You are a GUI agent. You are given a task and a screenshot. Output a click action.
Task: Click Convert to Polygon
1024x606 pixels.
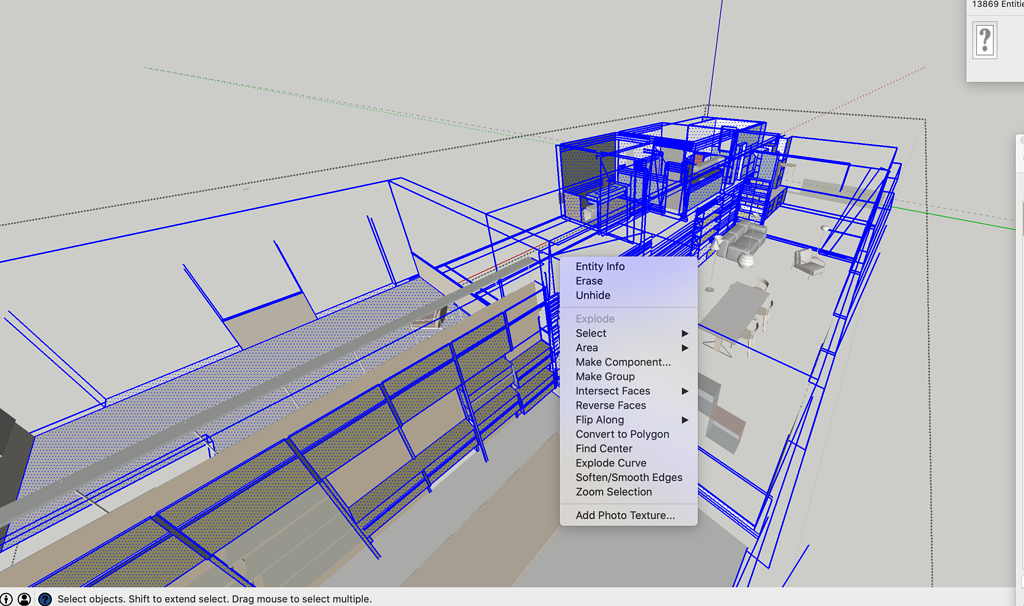pos(618,434)
